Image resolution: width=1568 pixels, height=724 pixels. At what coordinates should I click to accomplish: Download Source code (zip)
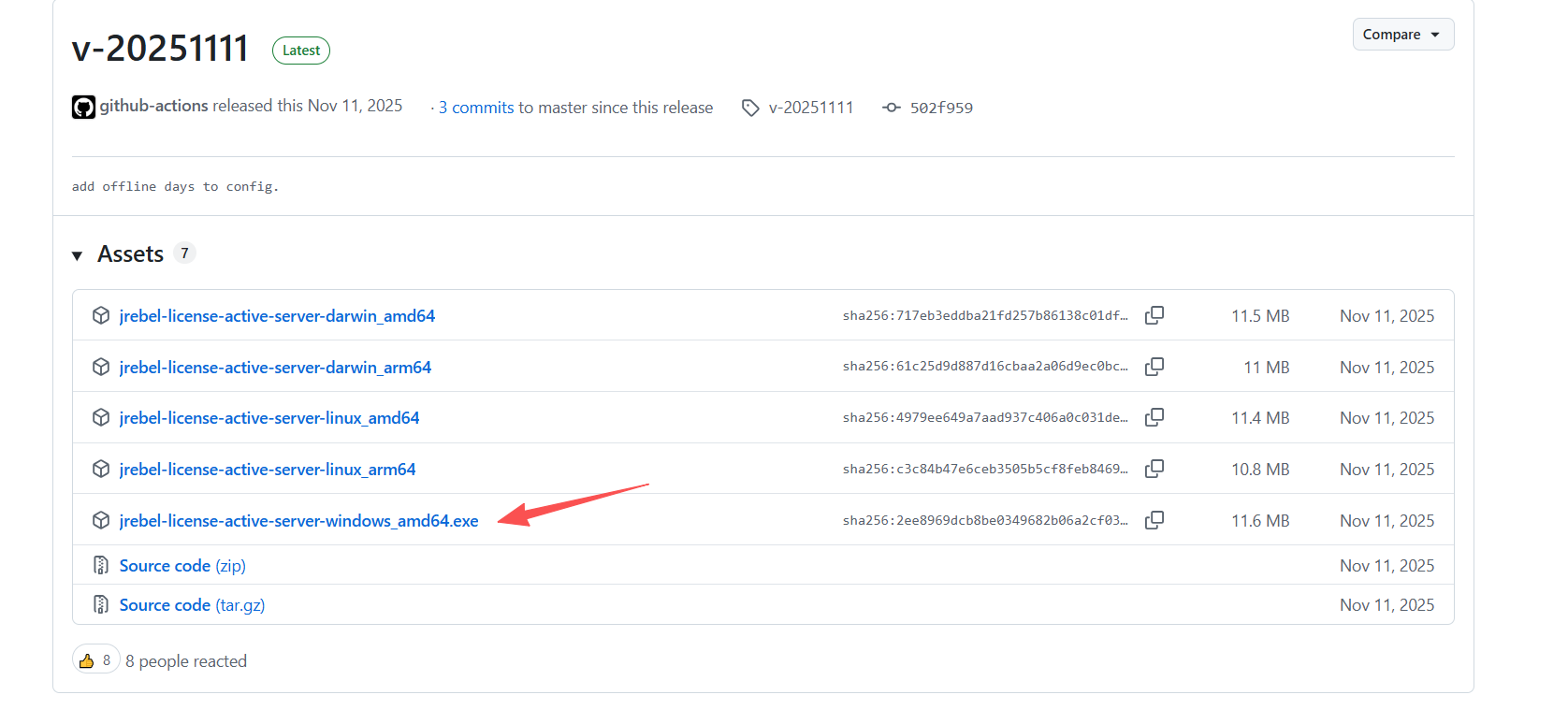pyautogui.click(x=182, y=566)
